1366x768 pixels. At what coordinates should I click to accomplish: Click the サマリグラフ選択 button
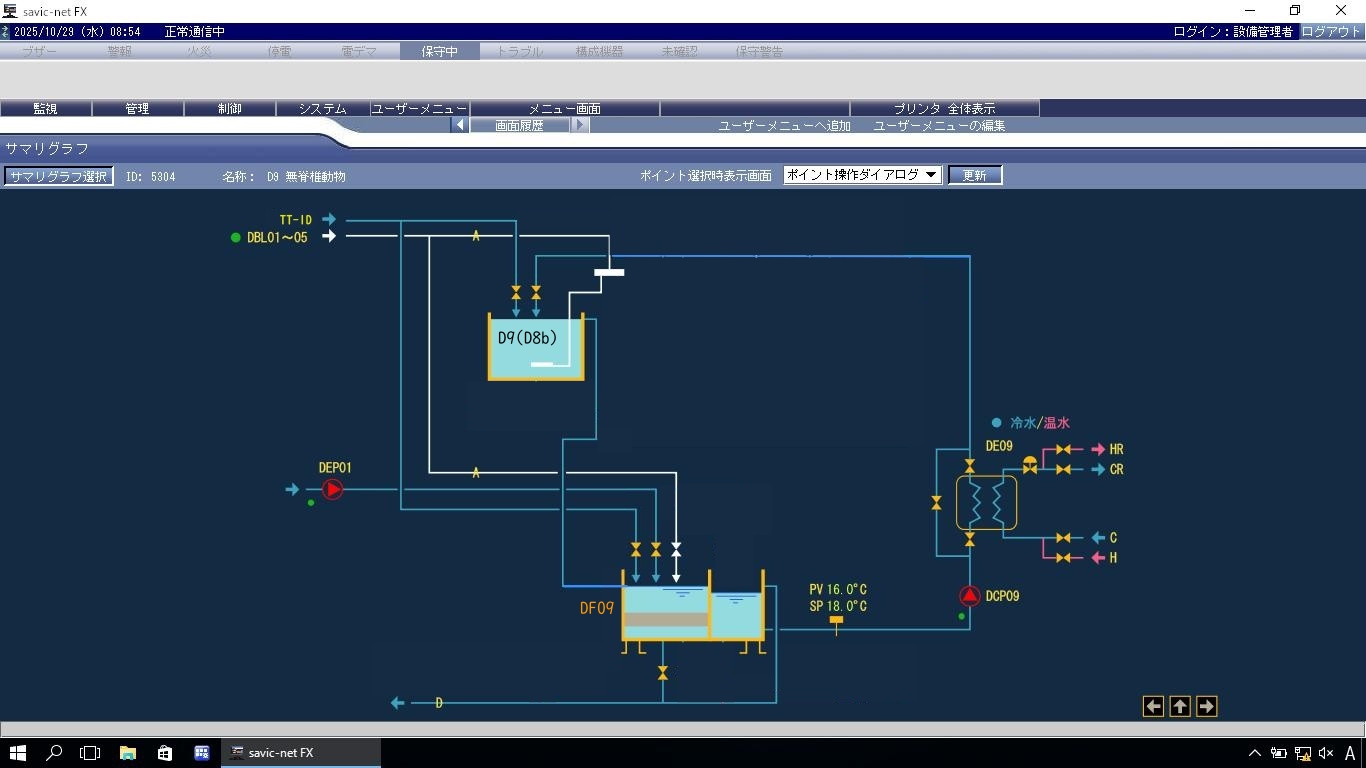58,176
